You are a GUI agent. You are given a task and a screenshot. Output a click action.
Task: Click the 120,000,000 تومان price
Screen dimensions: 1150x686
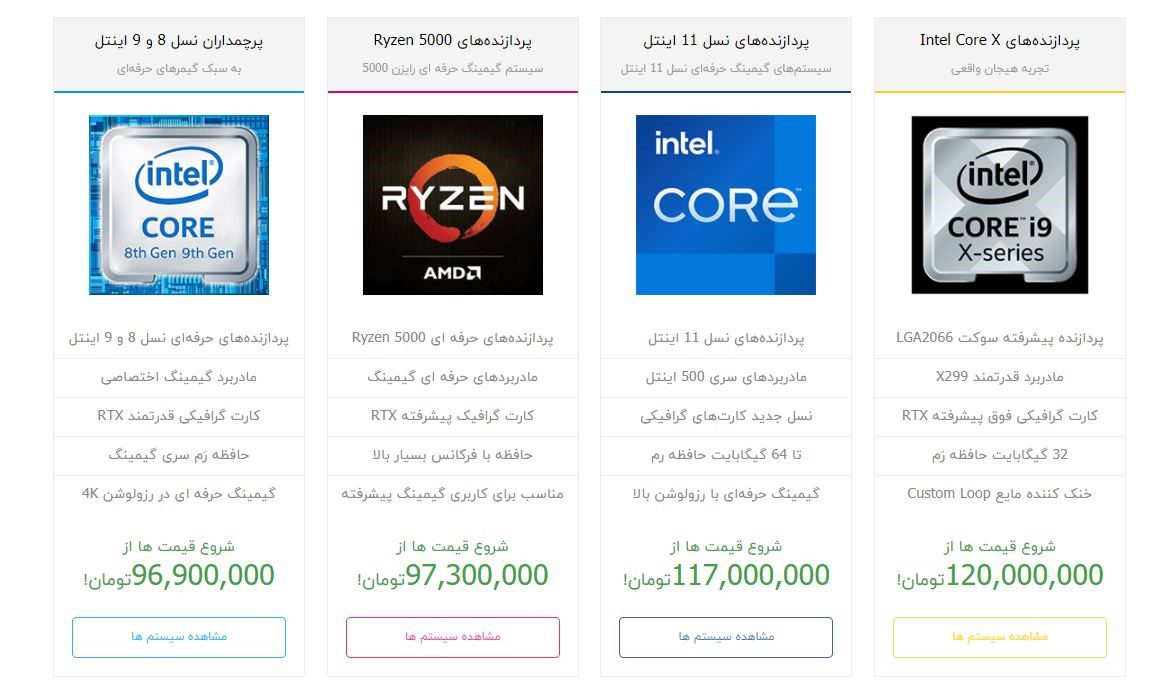click(999, 575)
